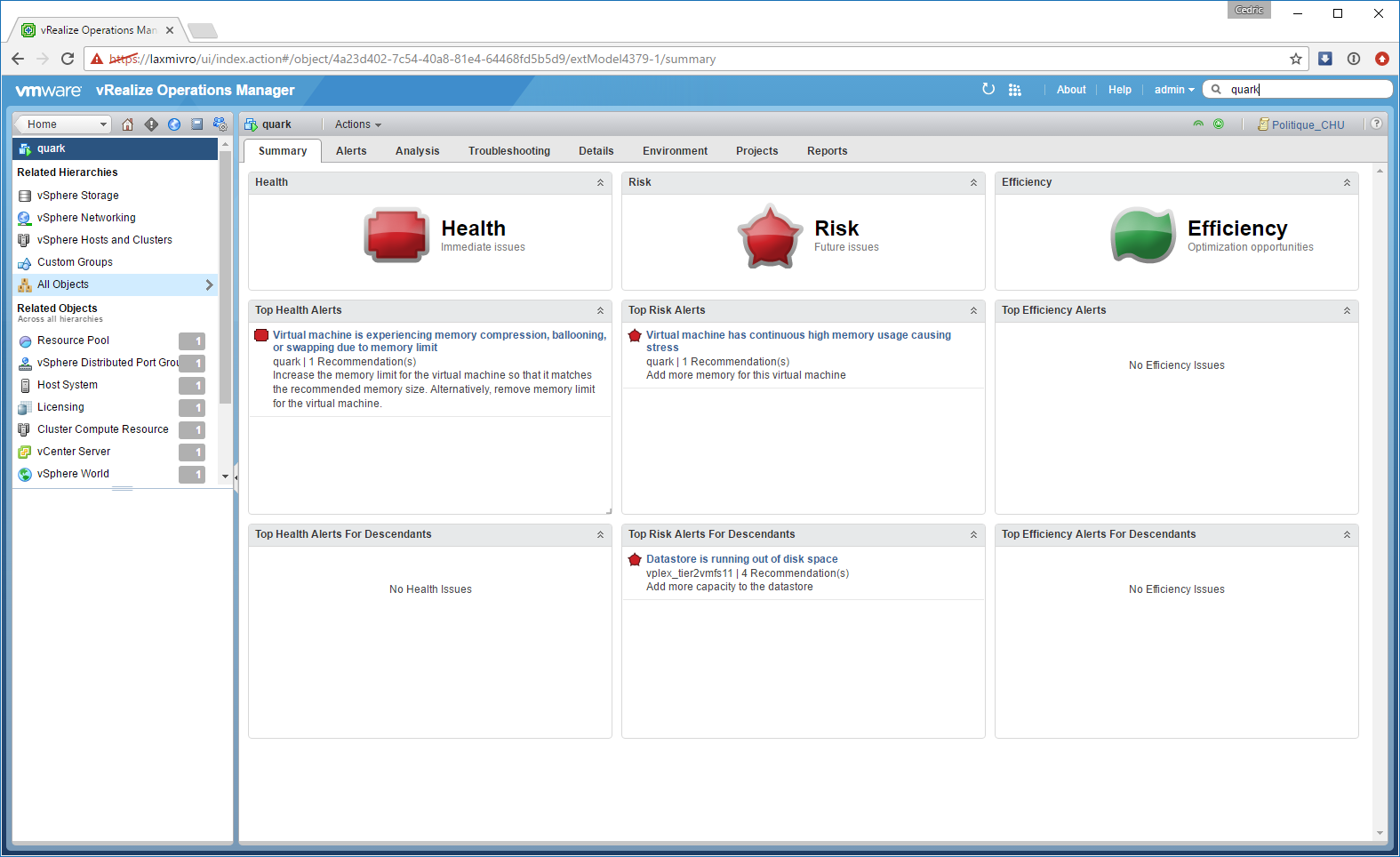Image resolution: width=1400 pixels, height=857 pixels.
Task: Click the red circular extension icon
Action: [1382, 59]
